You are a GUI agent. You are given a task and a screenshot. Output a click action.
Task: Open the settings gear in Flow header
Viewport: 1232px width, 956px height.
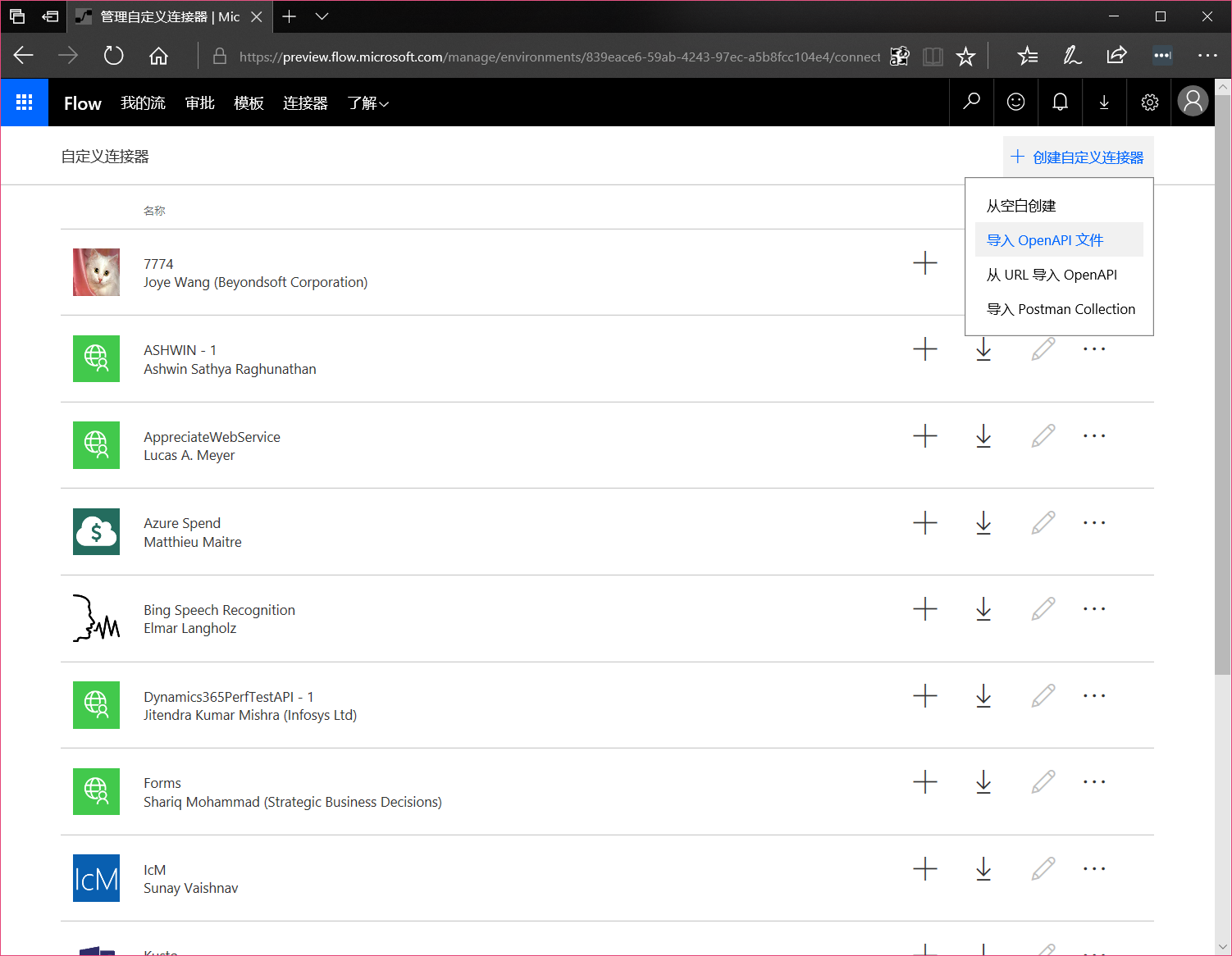pos(1149,102)
